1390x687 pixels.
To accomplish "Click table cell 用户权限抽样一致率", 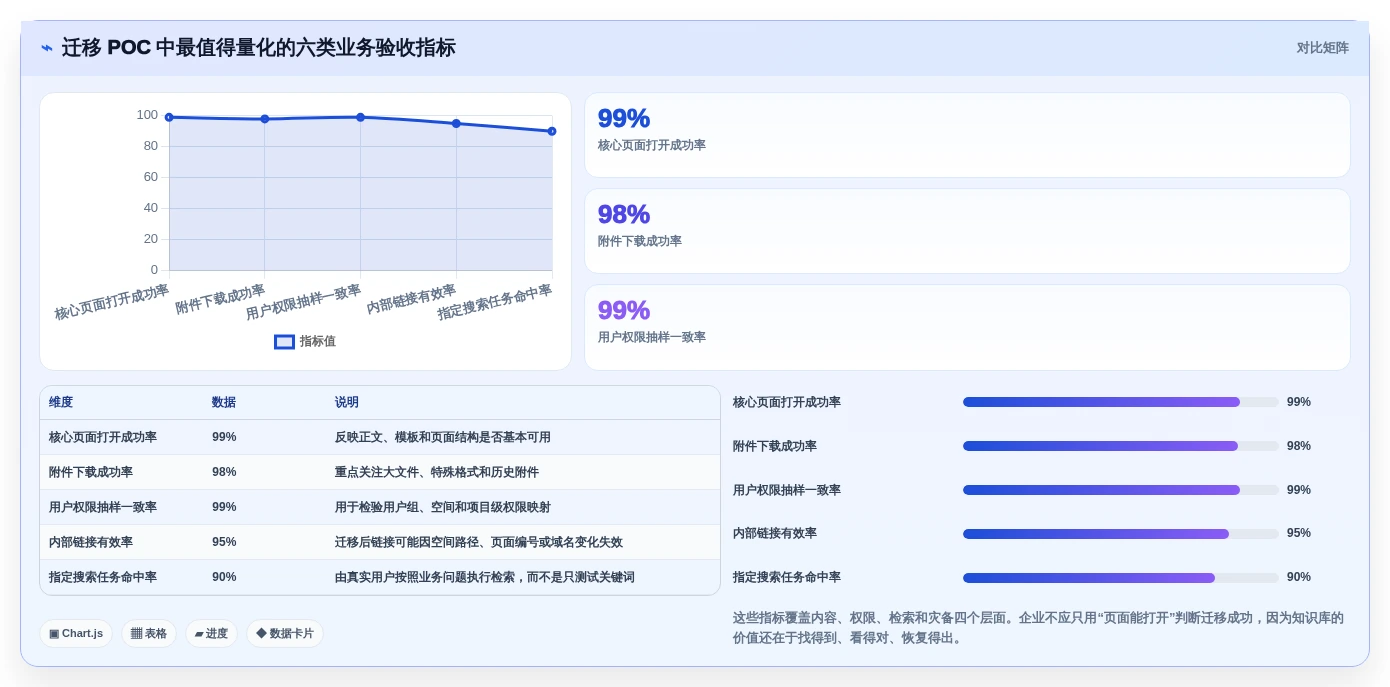I will pyautogui.click(x=103, y=508).
